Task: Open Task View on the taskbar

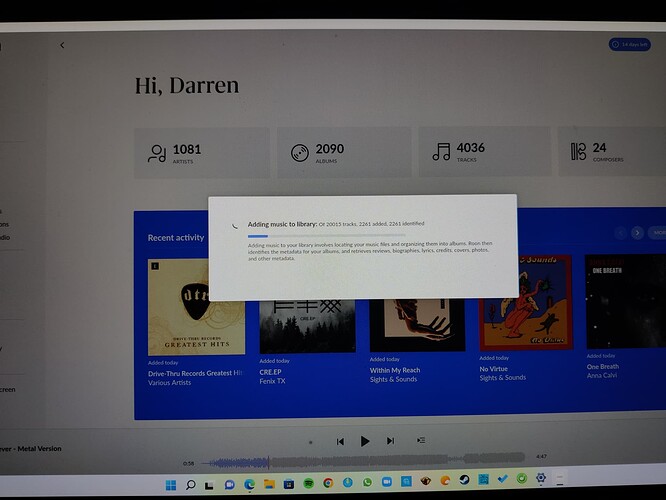Action: (209, 486)
